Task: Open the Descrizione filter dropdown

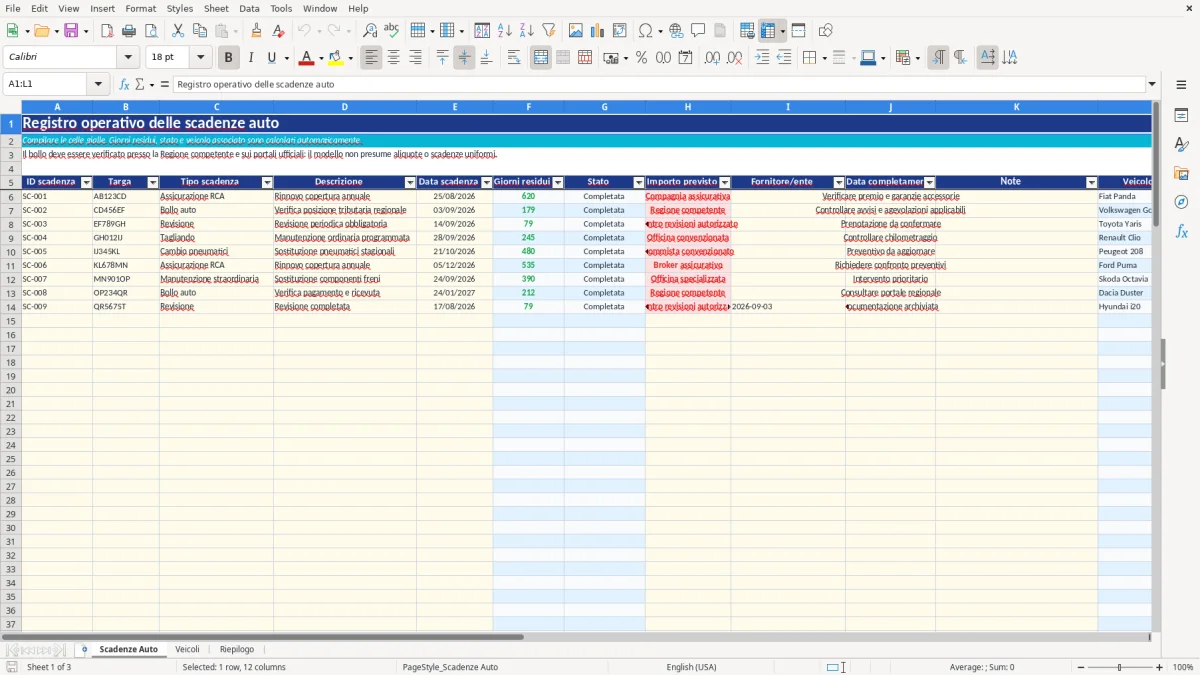Action: pyautogui.click(x=410, y=182)
